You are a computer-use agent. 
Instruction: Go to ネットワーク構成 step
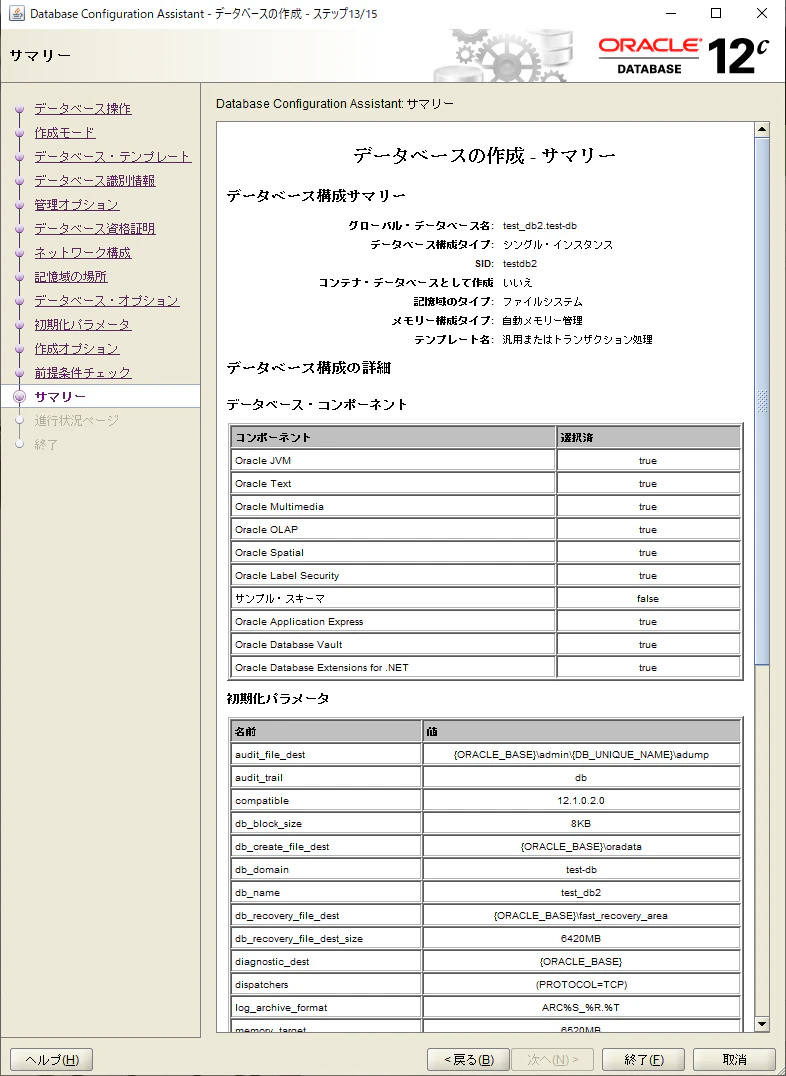82,253
